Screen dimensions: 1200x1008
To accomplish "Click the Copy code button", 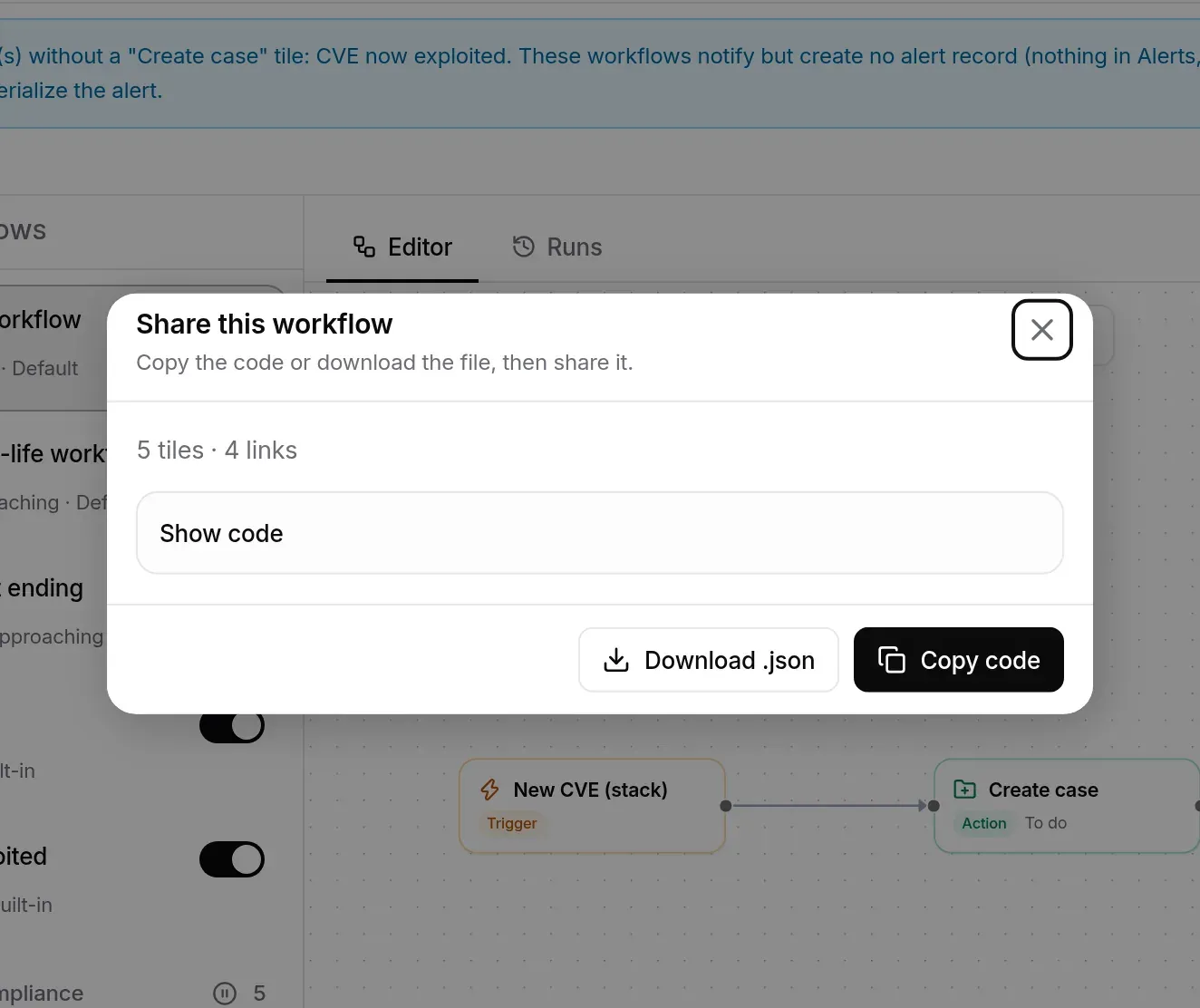I will click(958, 660).
